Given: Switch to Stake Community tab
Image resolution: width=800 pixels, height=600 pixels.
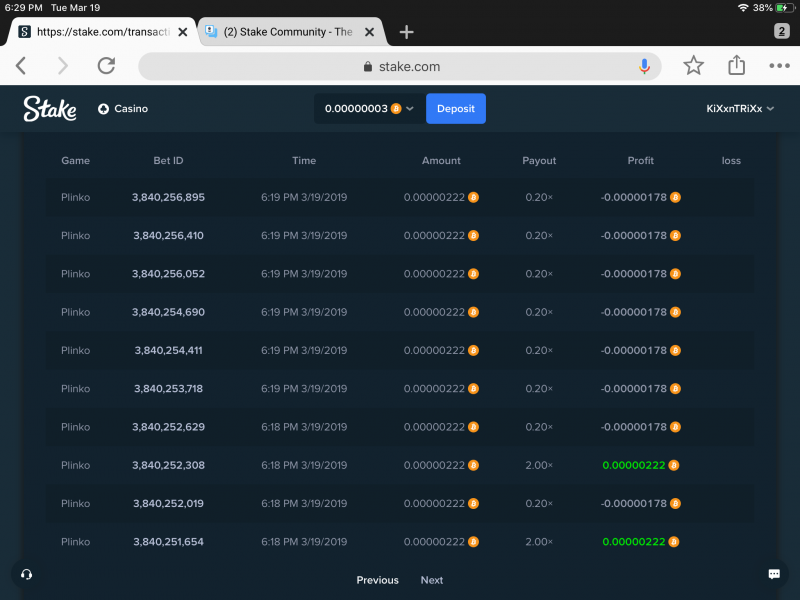Looking at the screenshot, I should pyautogui.click(x=290, y=32).
